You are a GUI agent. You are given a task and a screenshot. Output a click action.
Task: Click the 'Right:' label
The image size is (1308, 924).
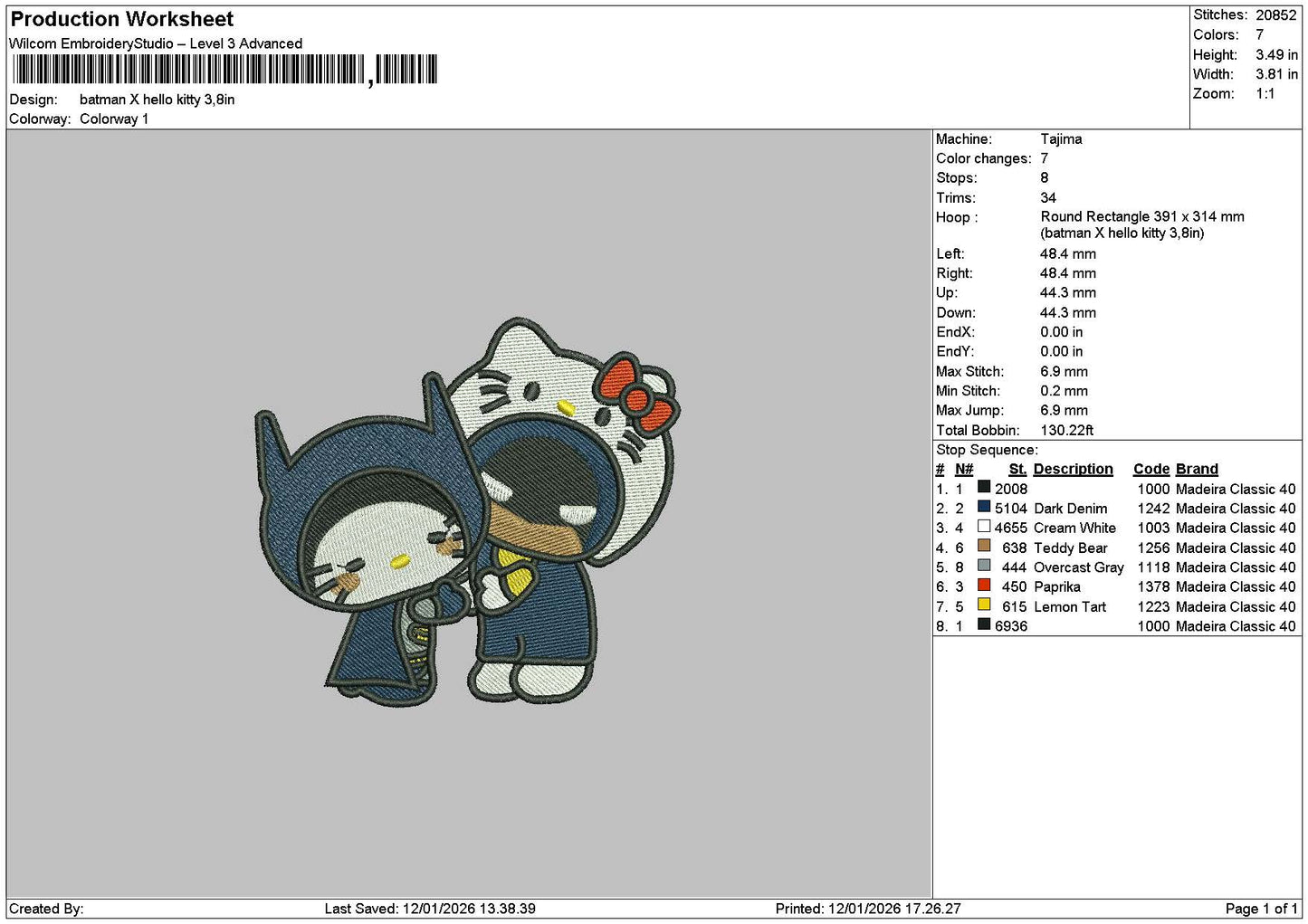coord(955,273)
